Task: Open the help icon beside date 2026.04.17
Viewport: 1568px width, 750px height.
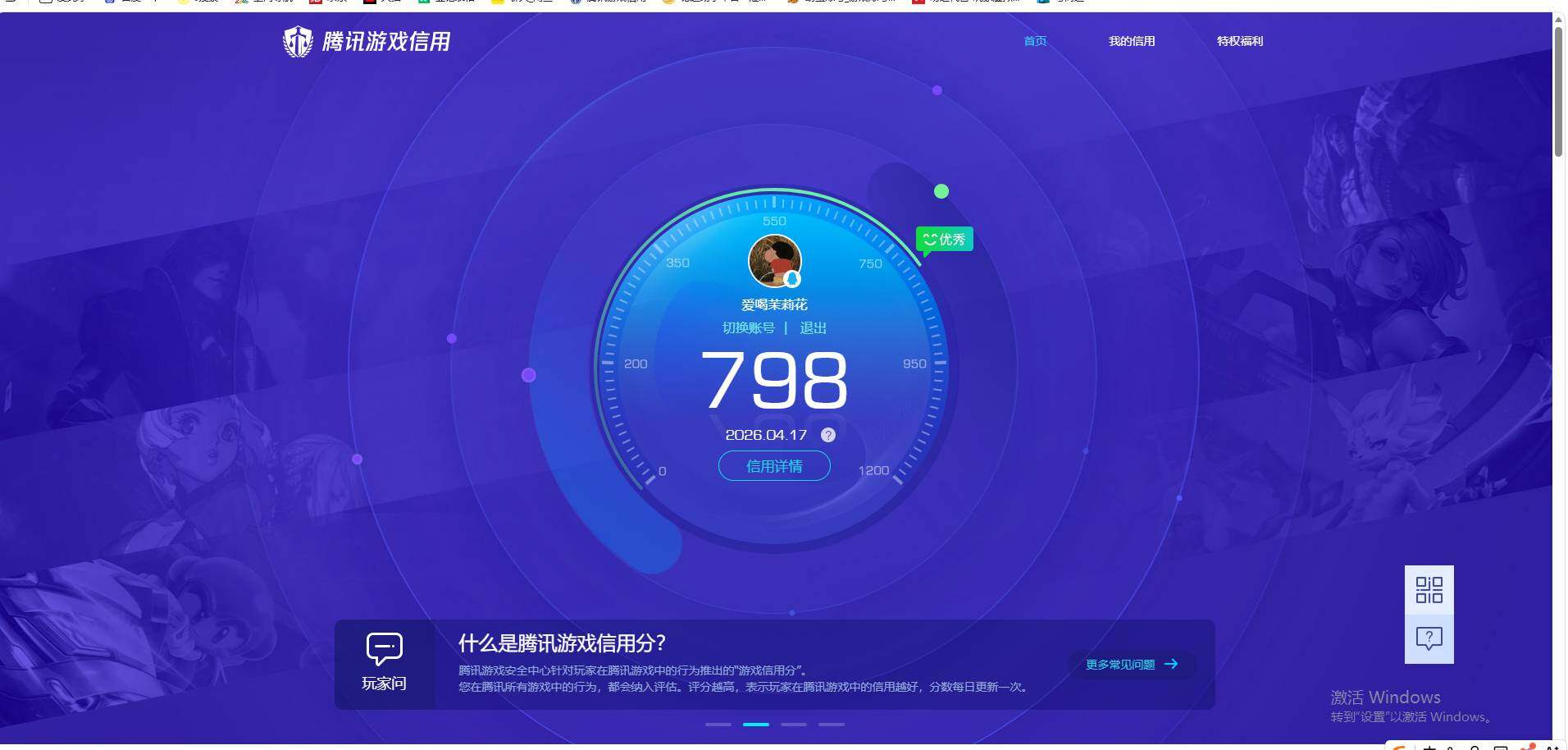Action: click(827, 435)
